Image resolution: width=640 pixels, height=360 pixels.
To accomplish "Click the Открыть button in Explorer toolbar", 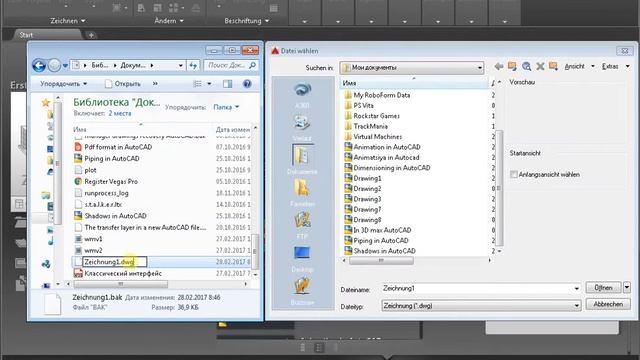I will coord(123,84).
